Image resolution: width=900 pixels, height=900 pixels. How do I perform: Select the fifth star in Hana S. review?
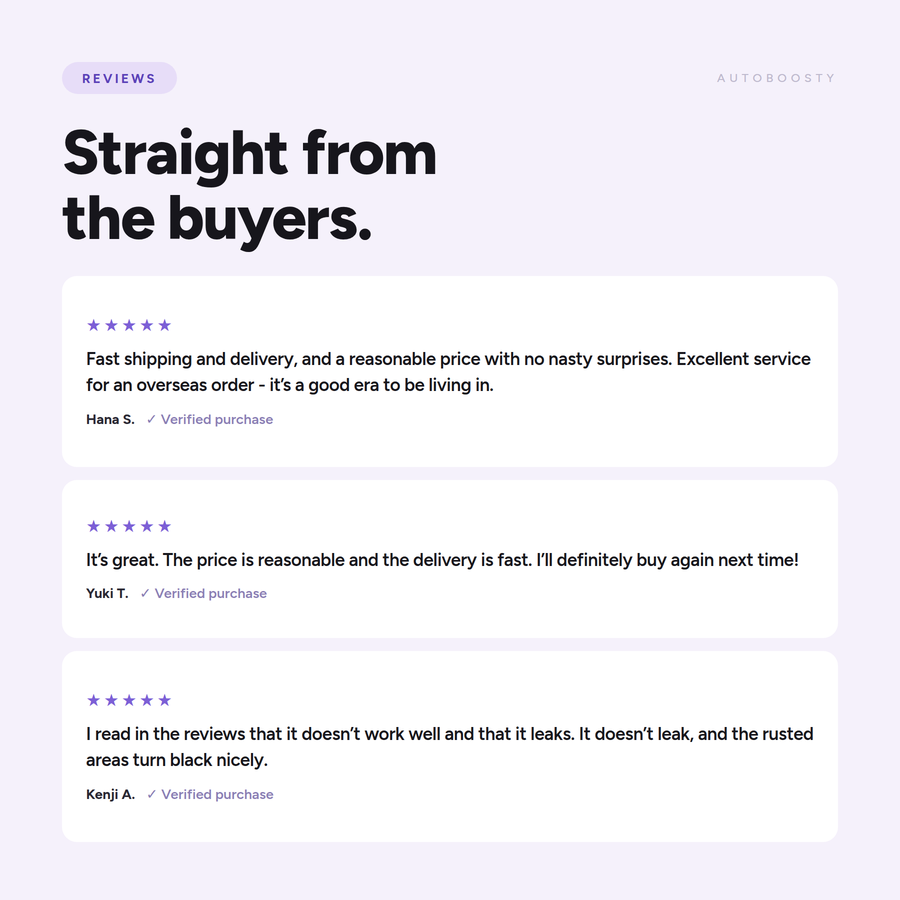[165, 325]
